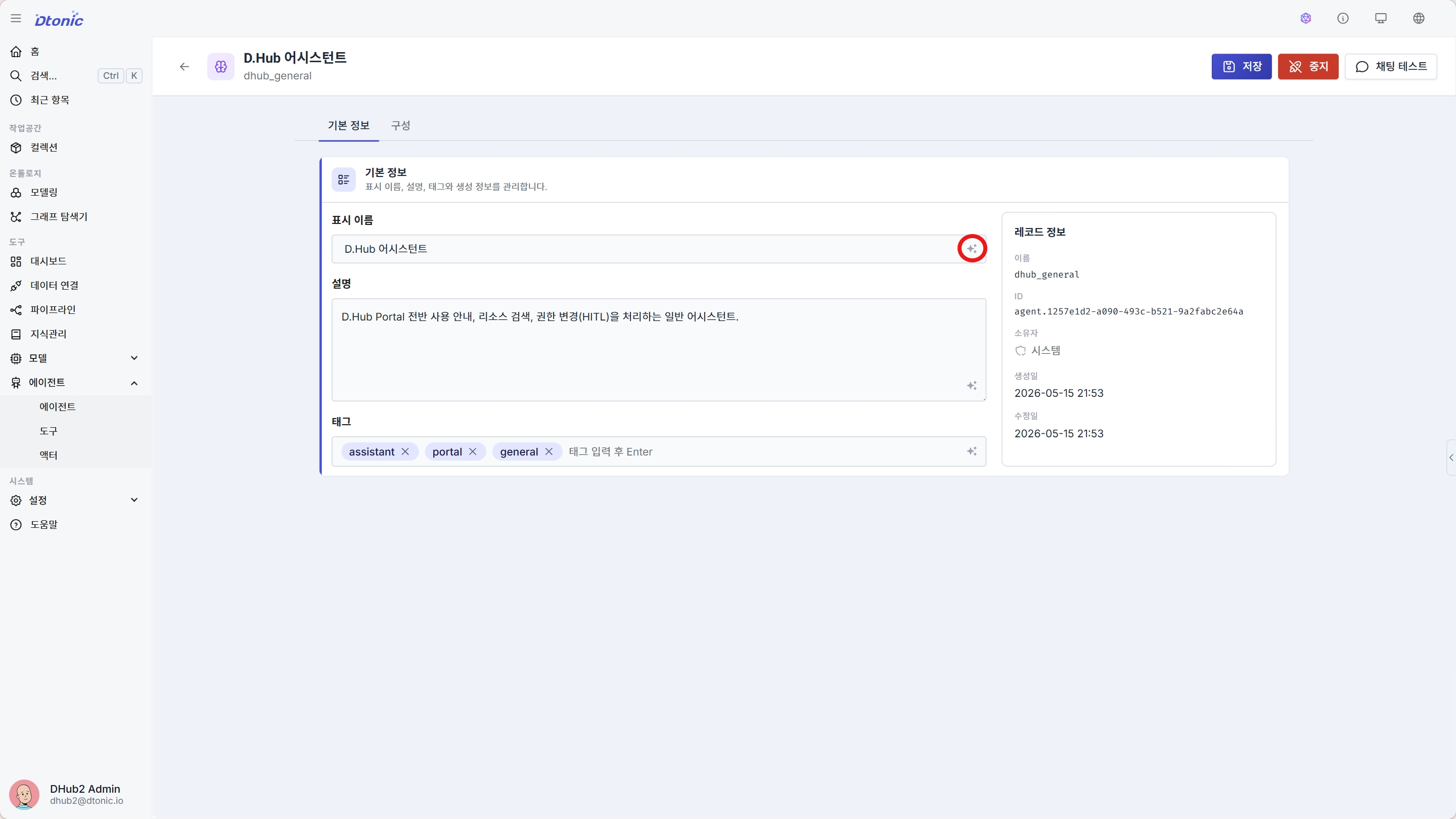
Task: Click the 기본 정보 section list icon
Action: point(343,180)
